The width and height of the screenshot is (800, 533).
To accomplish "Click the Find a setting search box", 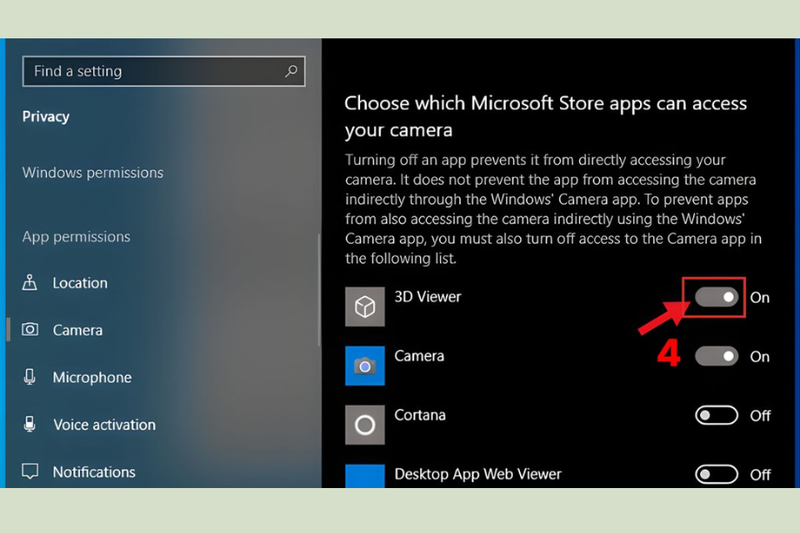I will (164, 71).
